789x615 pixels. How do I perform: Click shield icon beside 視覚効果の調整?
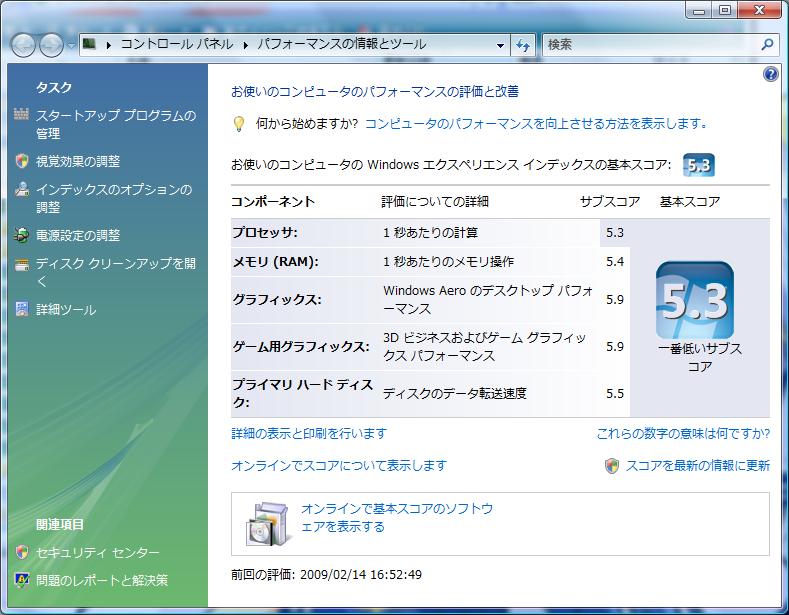[22, 161]
